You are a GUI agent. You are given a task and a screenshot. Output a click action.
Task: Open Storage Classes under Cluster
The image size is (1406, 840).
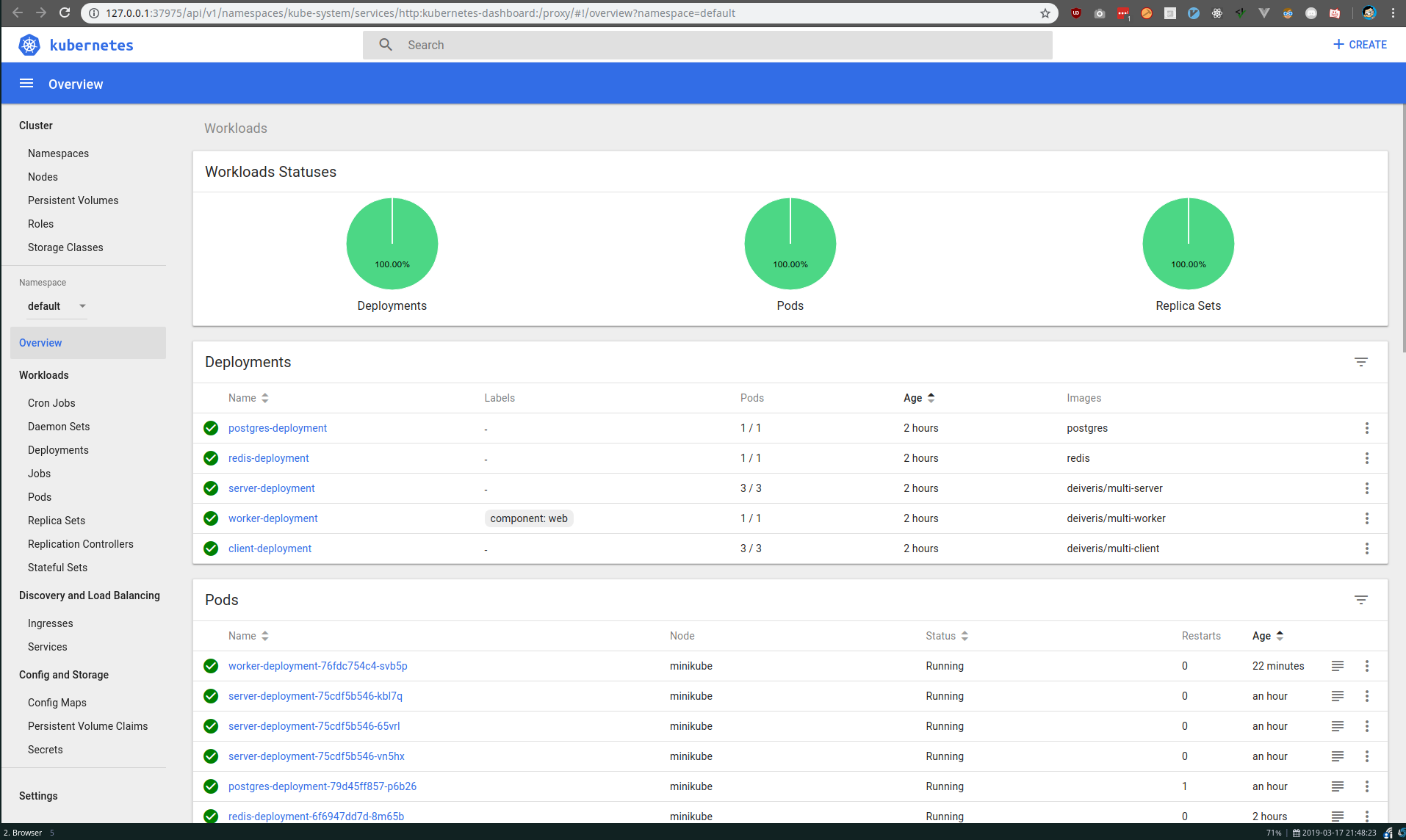click(65, 247)
